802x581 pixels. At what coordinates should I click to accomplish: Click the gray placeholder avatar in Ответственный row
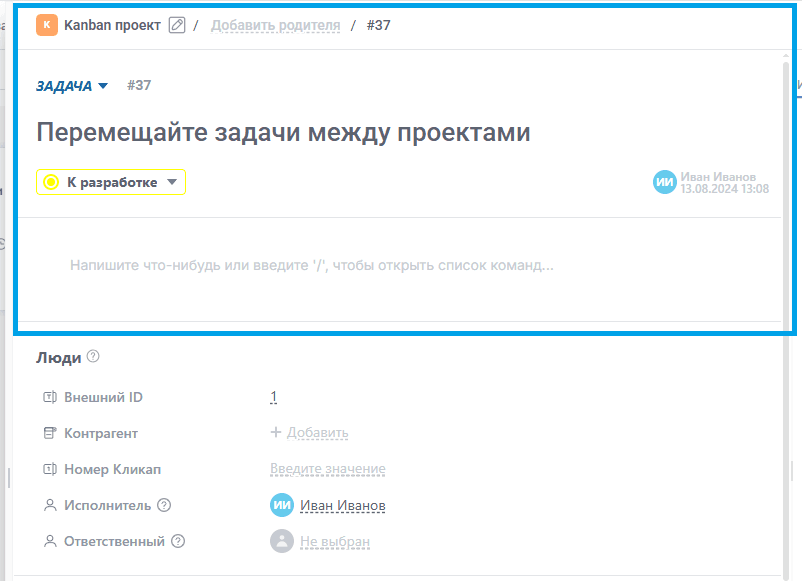click(x=282, y=541)
